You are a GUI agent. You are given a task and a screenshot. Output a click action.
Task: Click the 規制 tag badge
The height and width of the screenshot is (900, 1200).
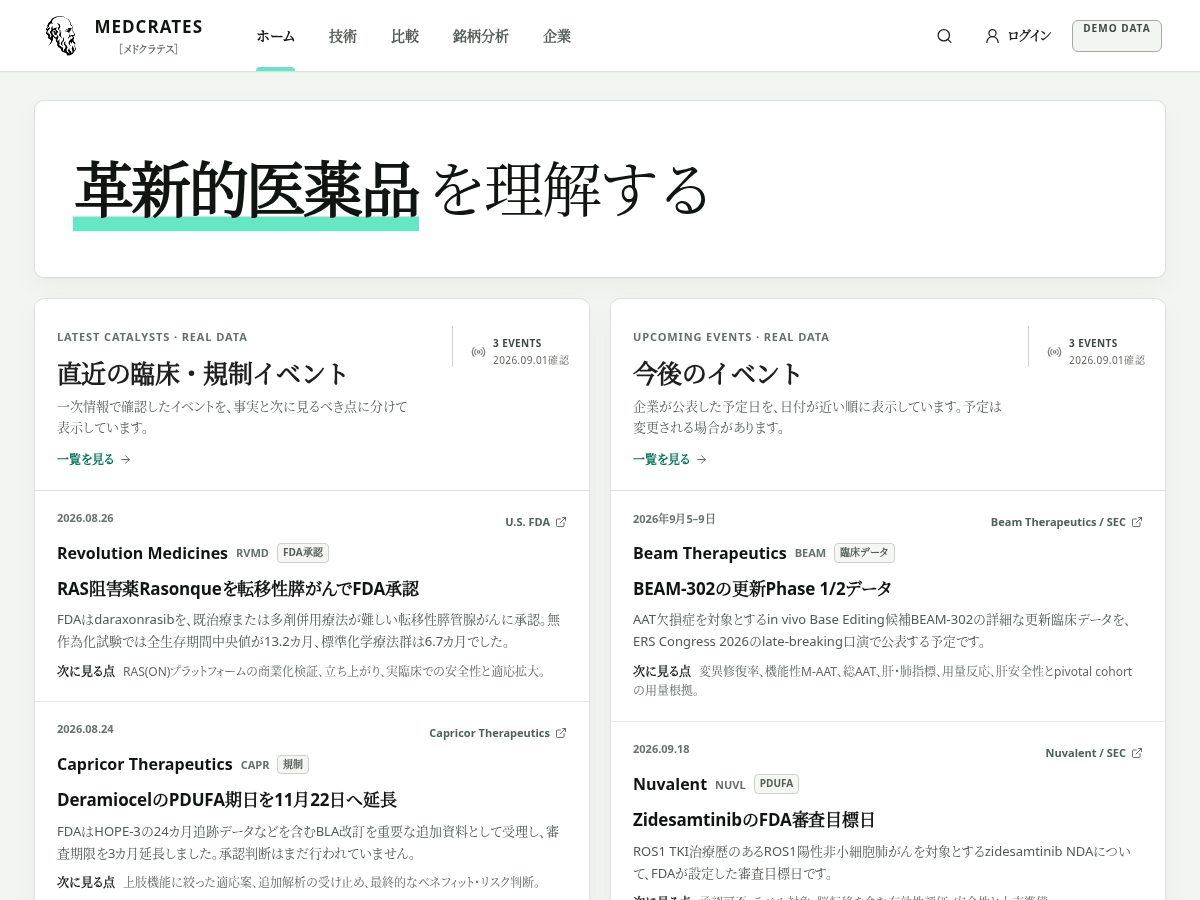tap(293, 764)
